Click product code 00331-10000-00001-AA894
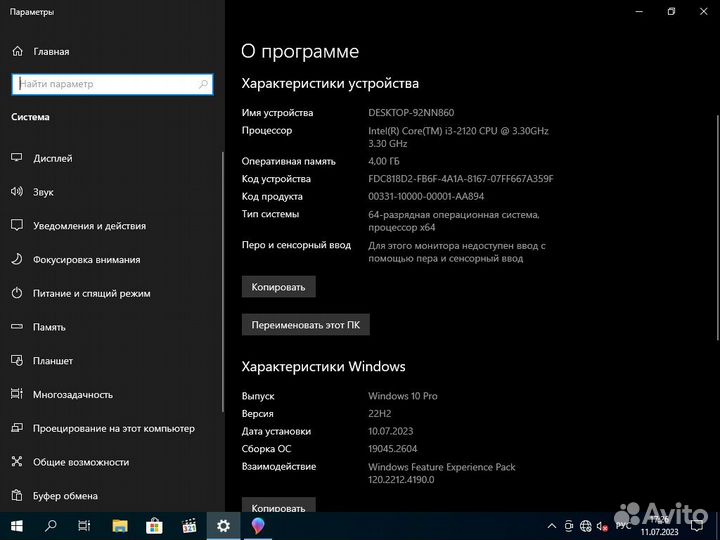 tap(426, 197)
